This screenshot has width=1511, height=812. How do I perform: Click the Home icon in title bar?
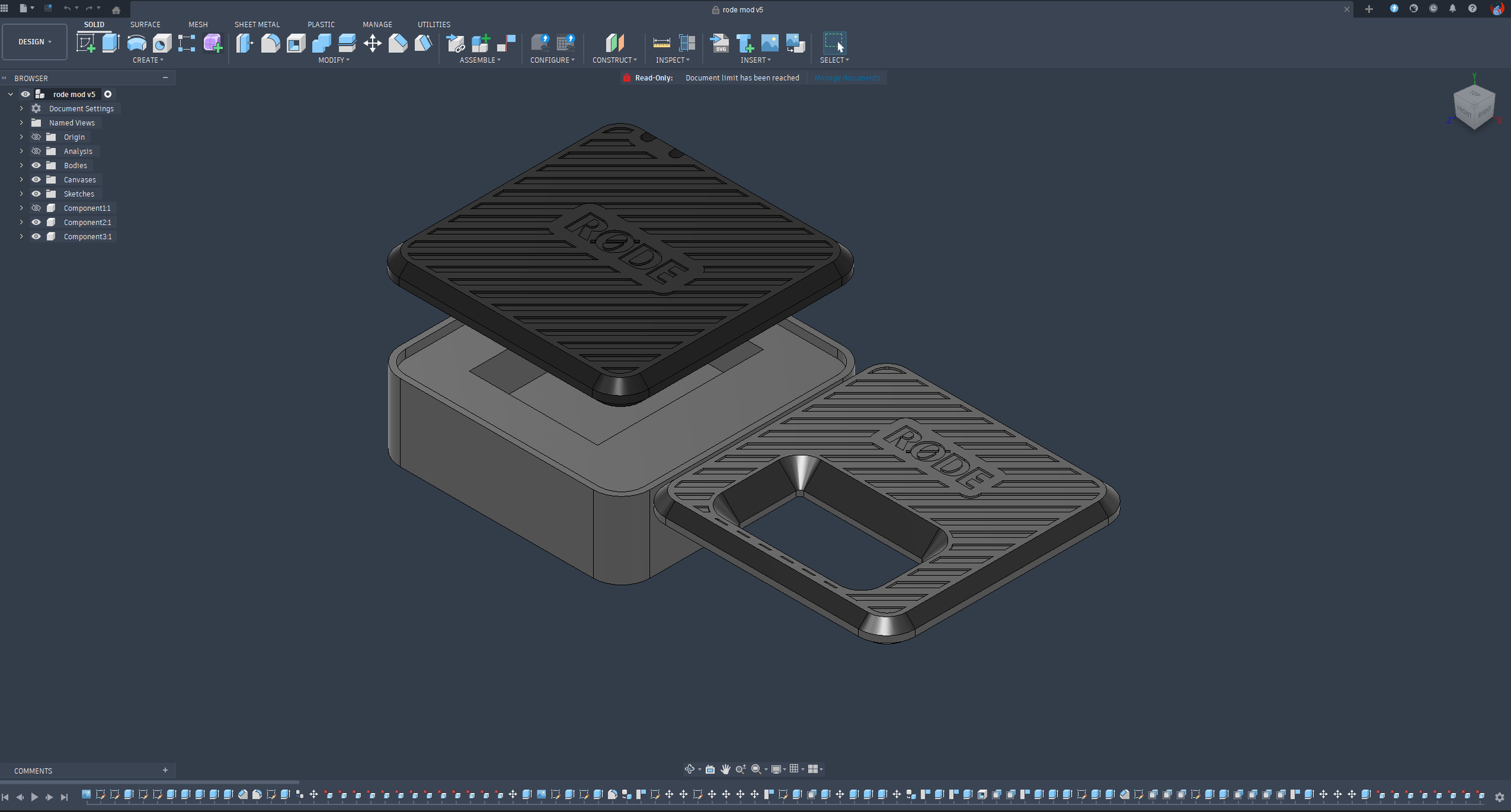click(116, 9)
